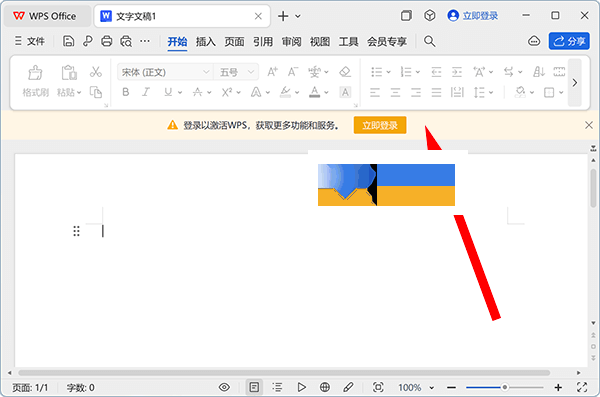Click the character shading A icon
Screen dimensions: 600x397
[345, 92]
